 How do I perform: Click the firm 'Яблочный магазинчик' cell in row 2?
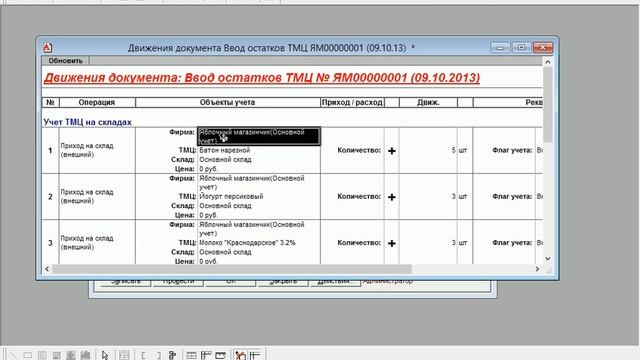[251, 182]
